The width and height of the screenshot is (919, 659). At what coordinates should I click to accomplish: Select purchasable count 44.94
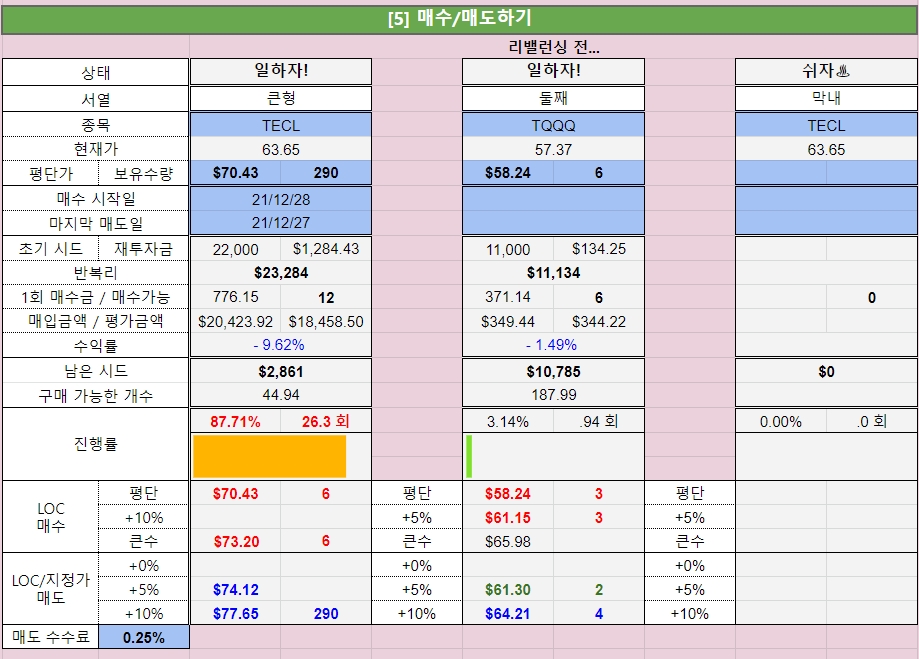281,395
